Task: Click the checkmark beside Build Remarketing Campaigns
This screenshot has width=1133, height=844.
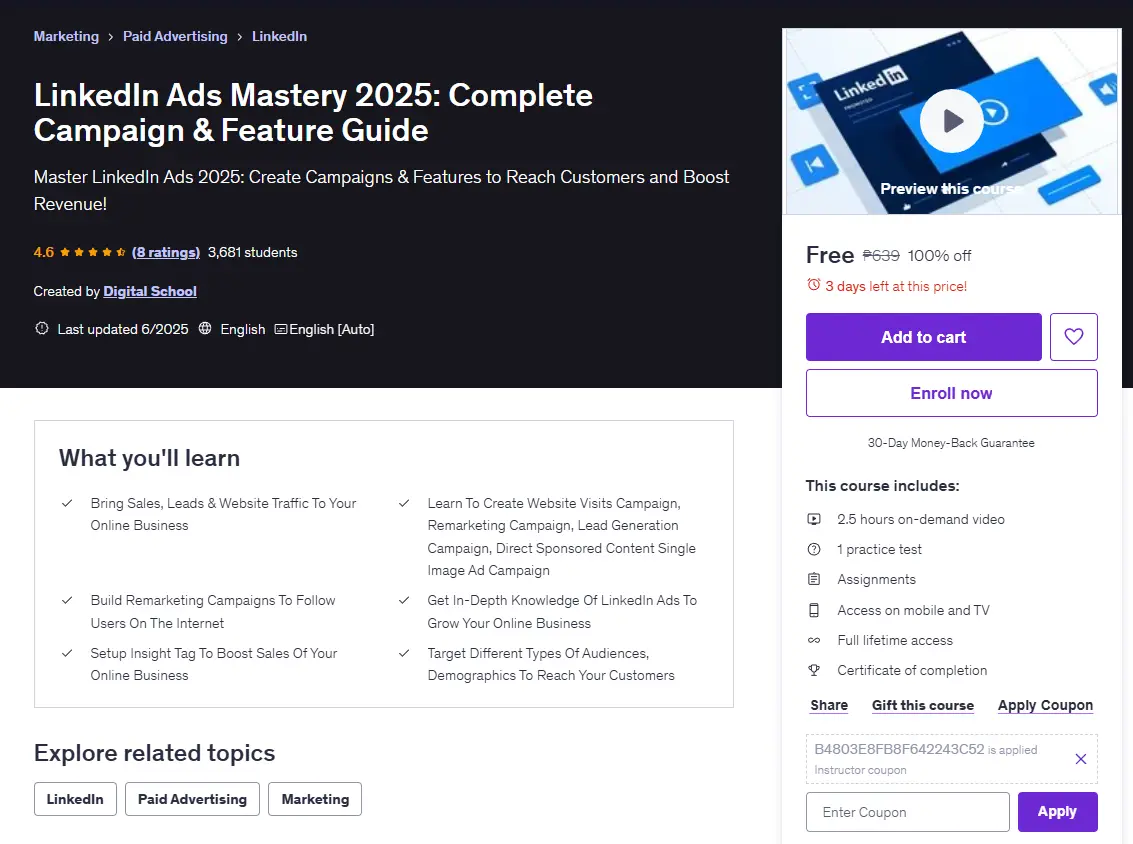Action: [67, 600]
